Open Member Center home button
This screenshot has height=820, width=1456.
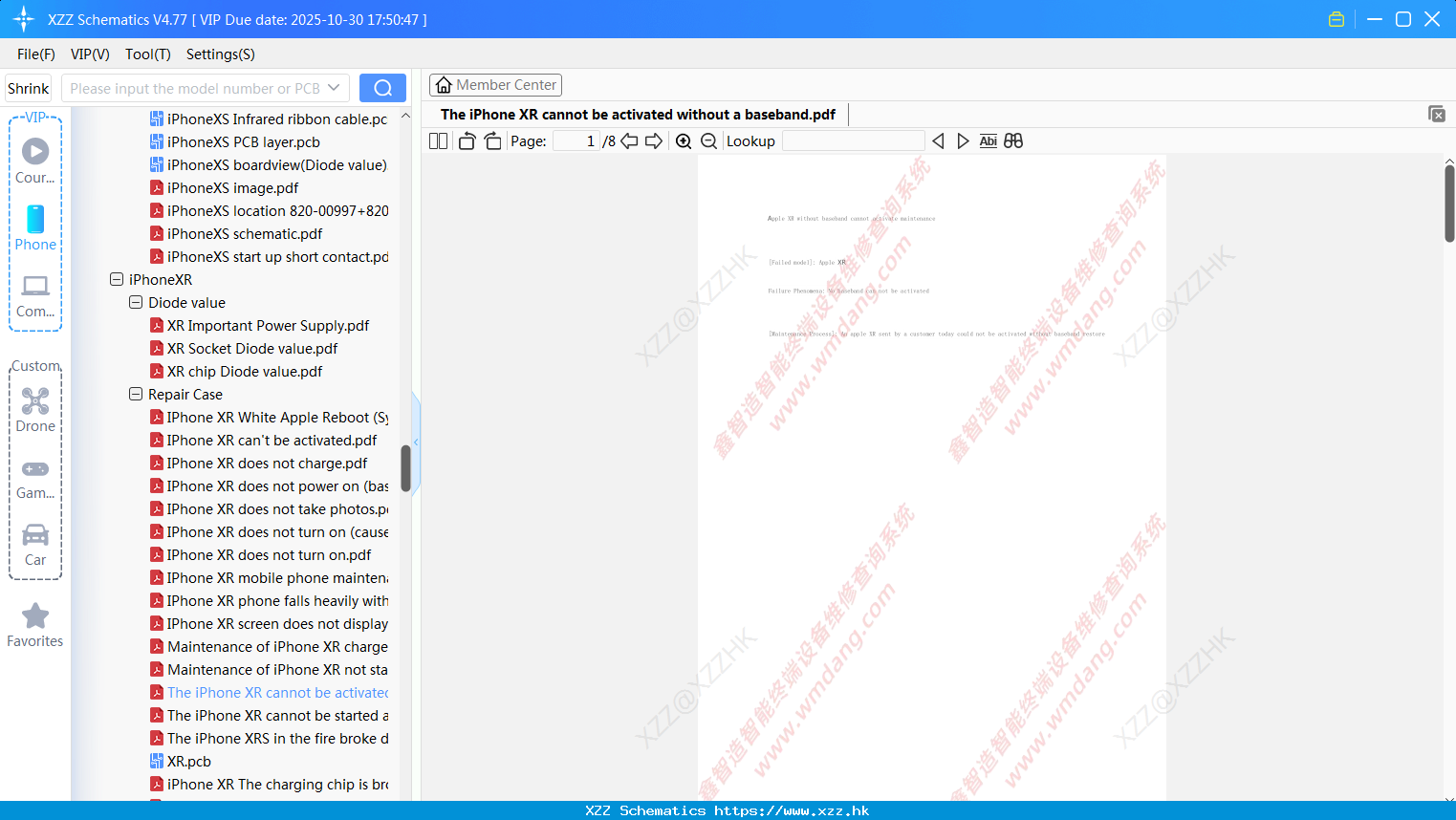(495, 85)
